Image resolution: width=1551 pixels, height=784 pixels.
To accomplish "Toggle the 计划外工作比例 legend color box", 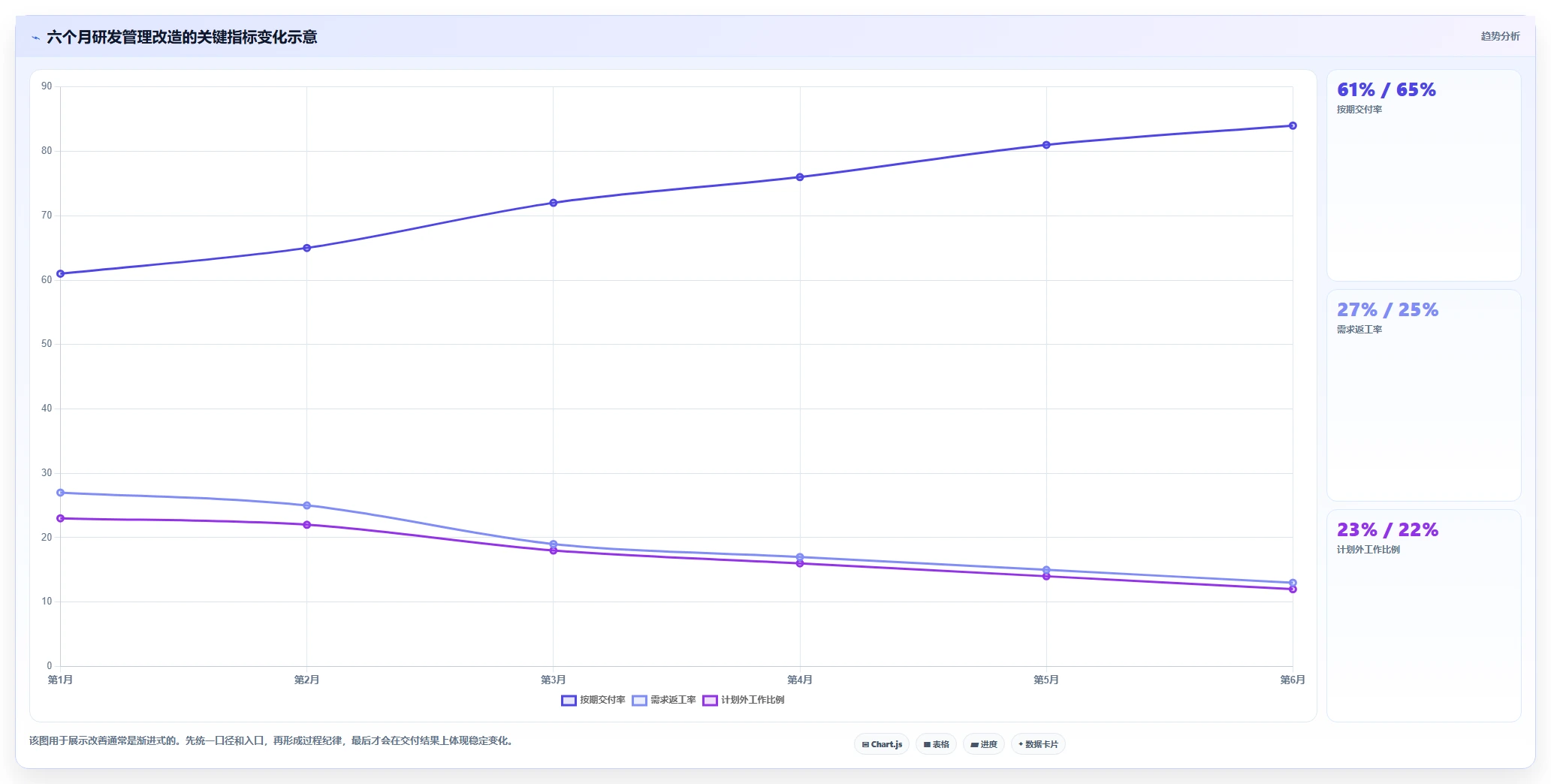I will point(710,701).
